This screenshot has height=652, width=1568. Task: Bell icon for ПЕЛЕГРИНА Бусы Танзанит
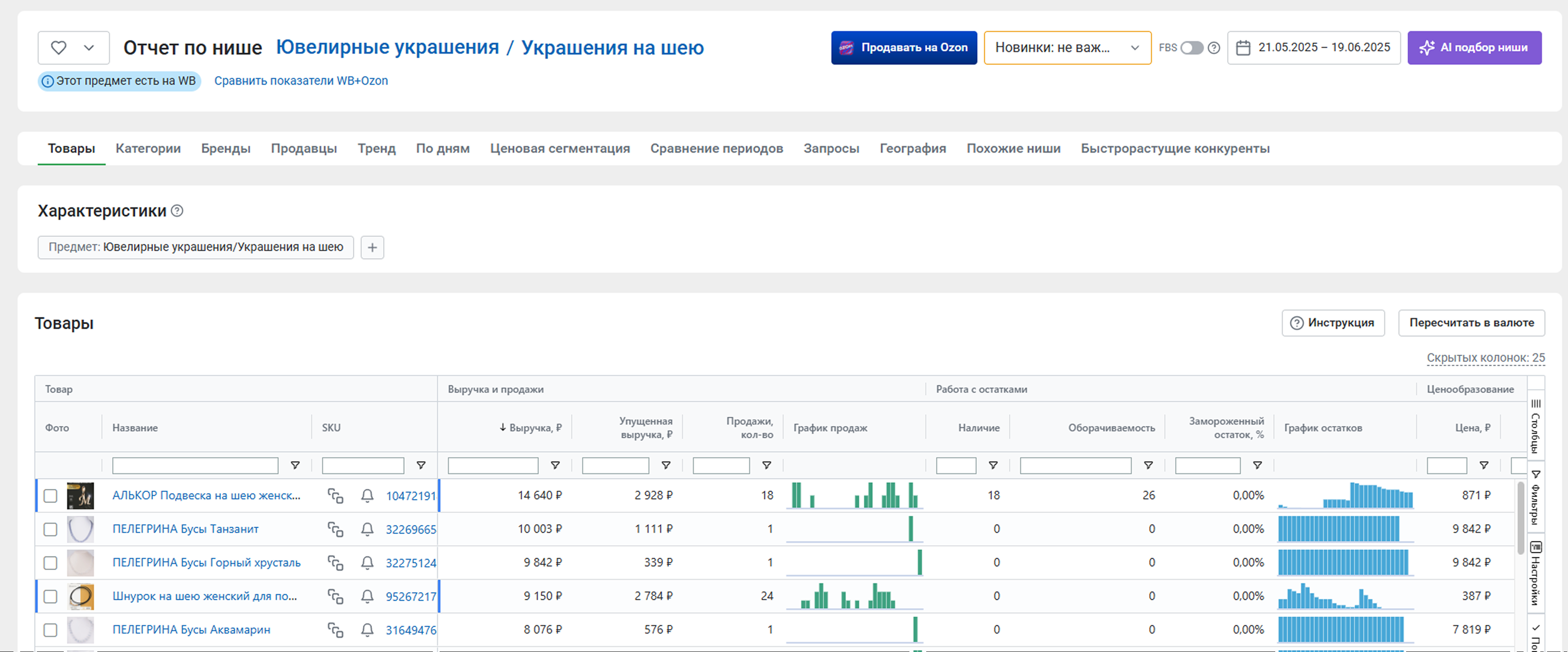point(367,529)
